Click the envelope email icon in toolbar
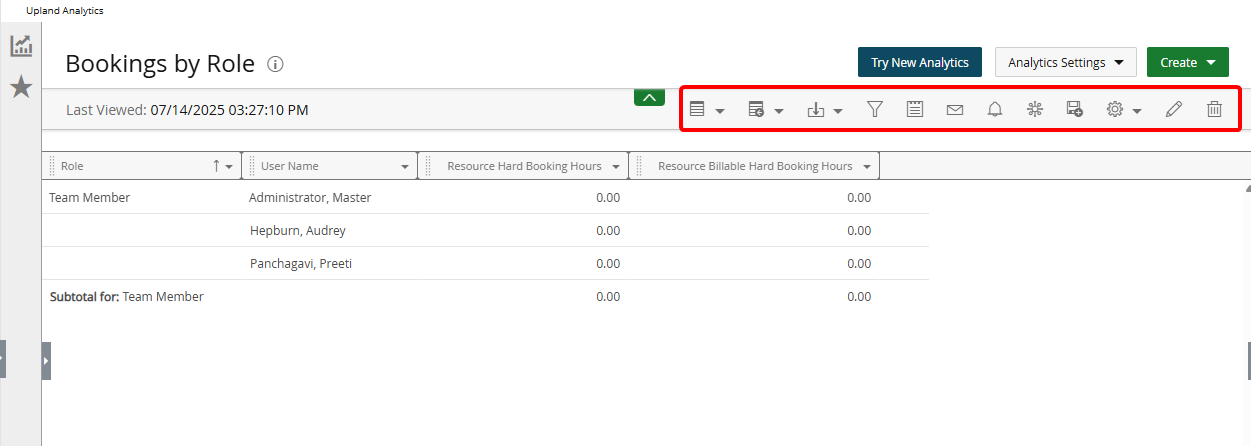The height and width of the screenshot is (446, 1251). pos(955,110)
